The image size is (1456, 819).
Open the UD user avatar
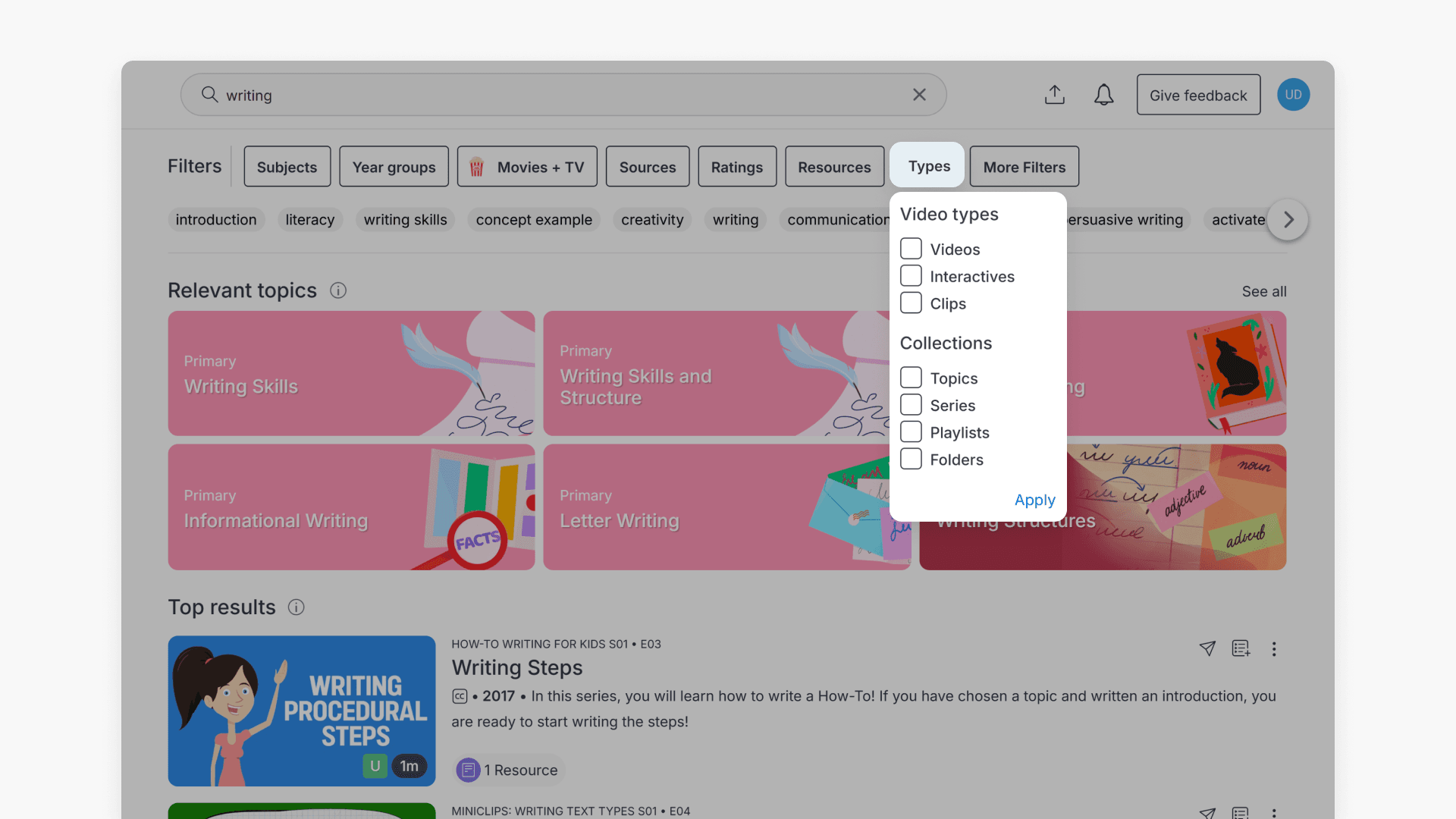click(1293, 95)
